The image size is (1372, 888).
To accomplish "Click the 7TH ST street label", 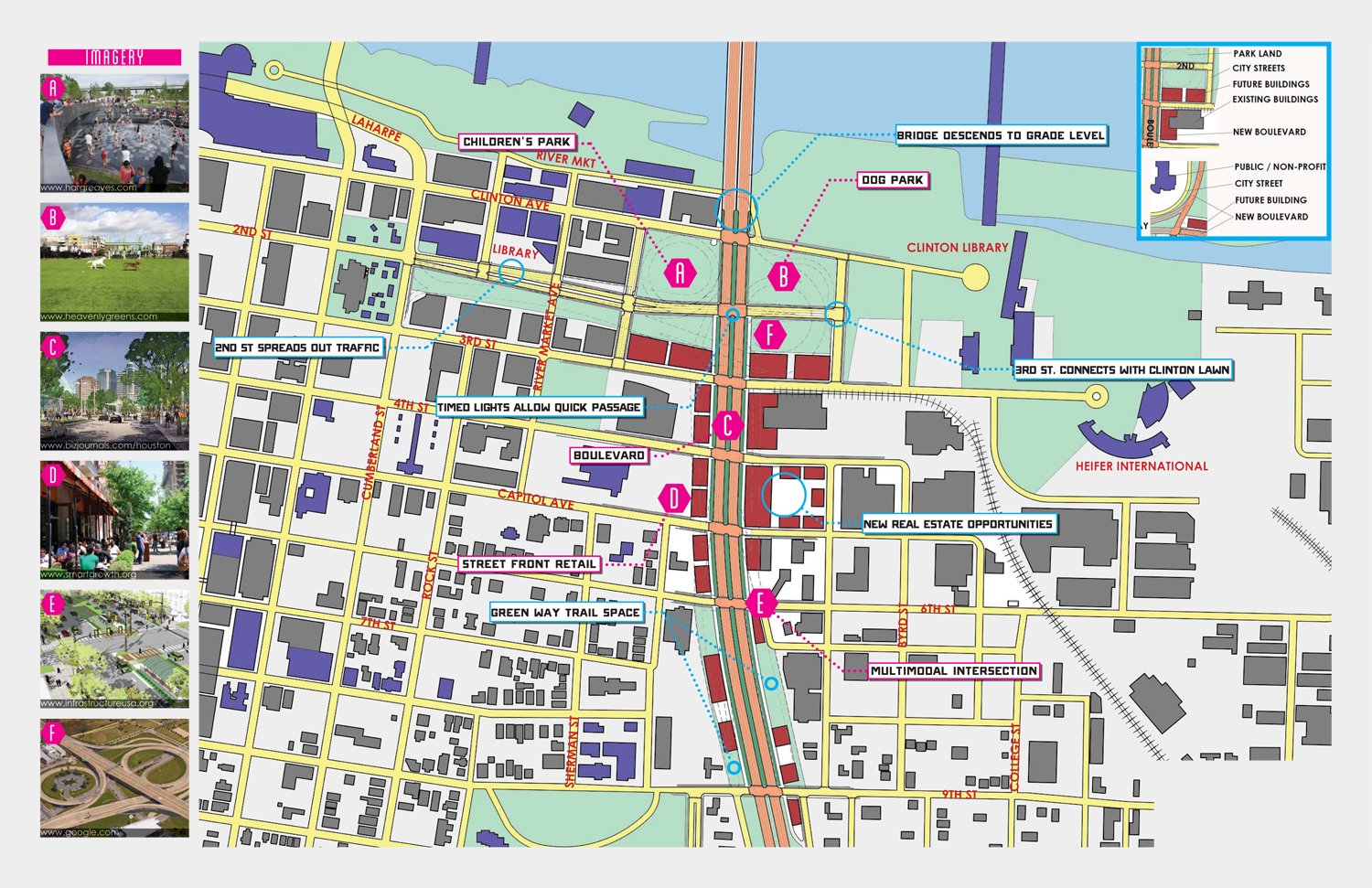I will point(378,625).
